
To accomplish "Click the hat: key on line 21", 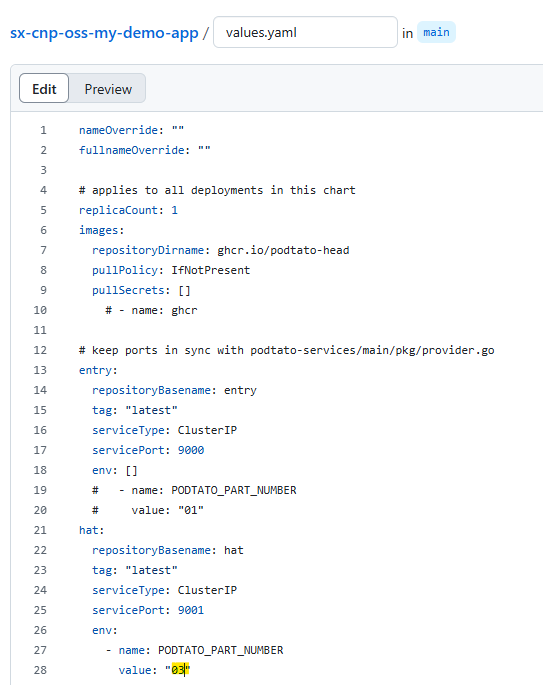I will point(91,530).
